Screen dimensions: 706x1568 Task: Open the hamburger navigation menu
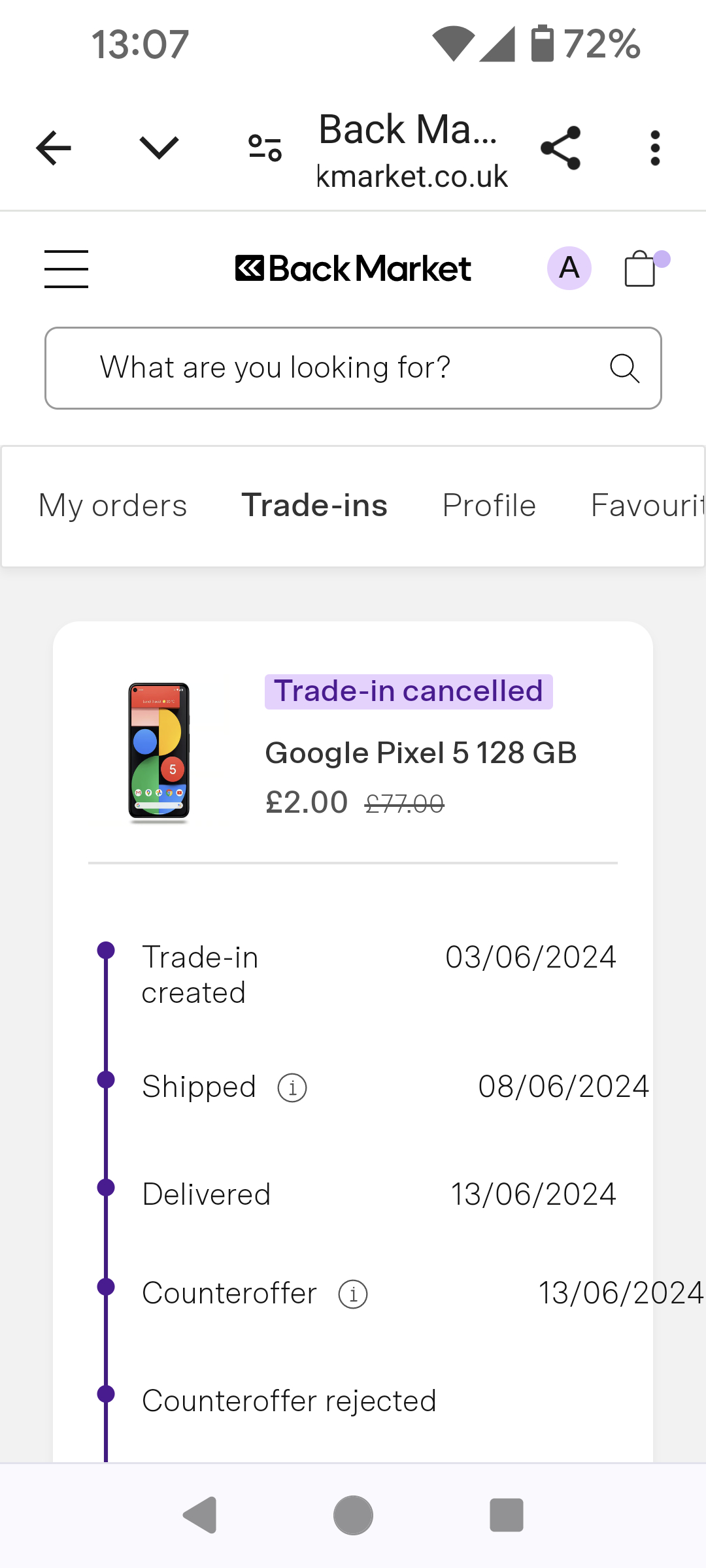point(66,269)
